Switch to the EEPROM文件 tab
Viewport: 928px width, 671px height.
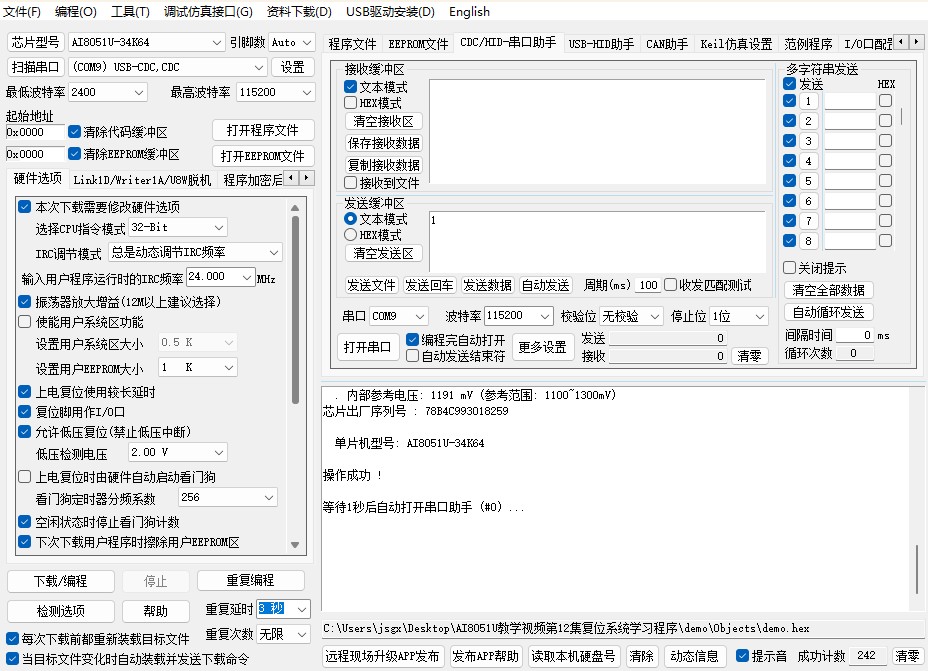pos(418,44)
